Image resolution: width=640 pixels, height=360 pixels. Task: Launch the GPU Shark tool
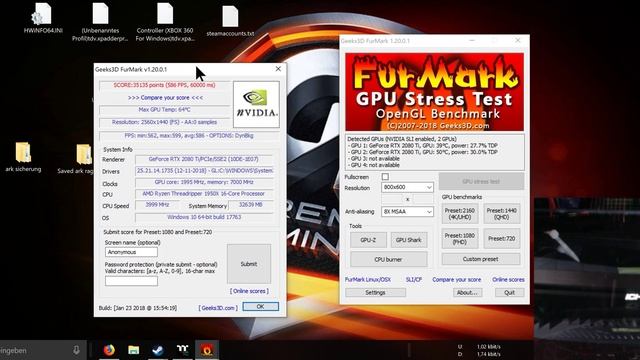tap(409, 240)
